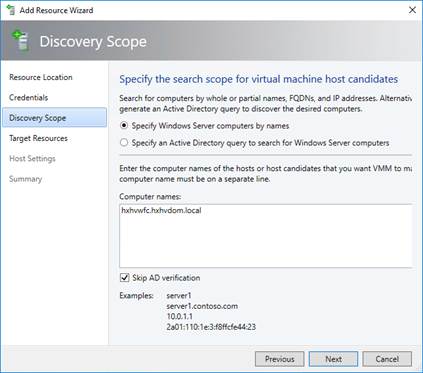The image size is (423, 373).
Task: Click the Add Resource Wizard title bar icon
Action: pyautogui.click(x=11, y=10)
